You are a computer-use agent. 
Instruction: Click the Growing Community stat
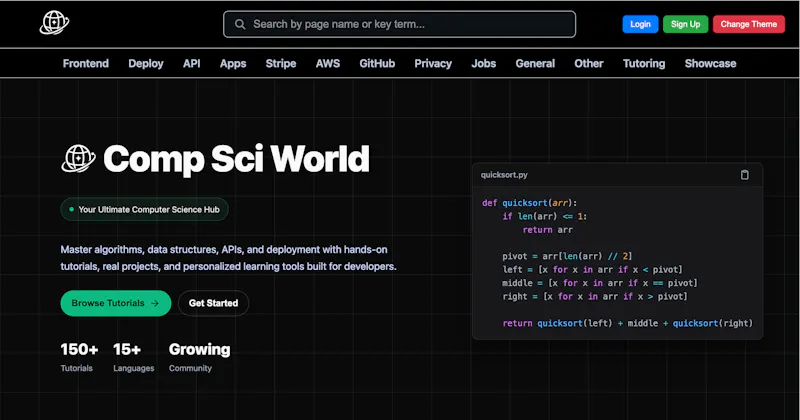199,357
